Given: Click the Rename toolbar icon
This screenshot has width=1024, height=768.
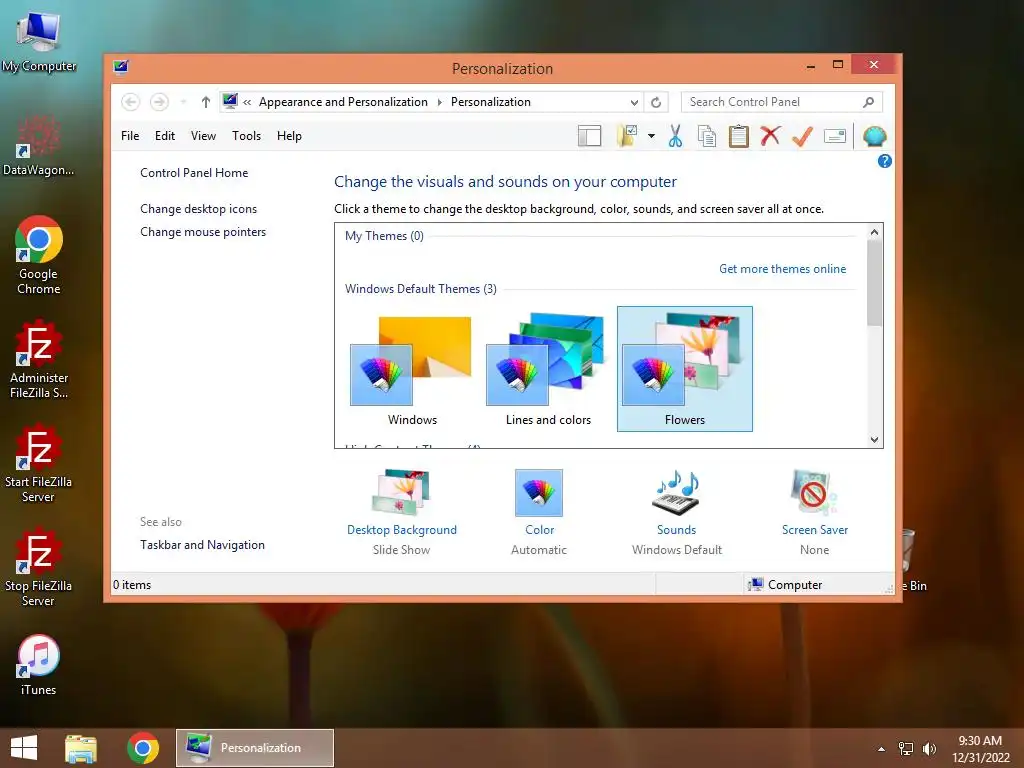Looking at the screenshot, I should [835, 136].
